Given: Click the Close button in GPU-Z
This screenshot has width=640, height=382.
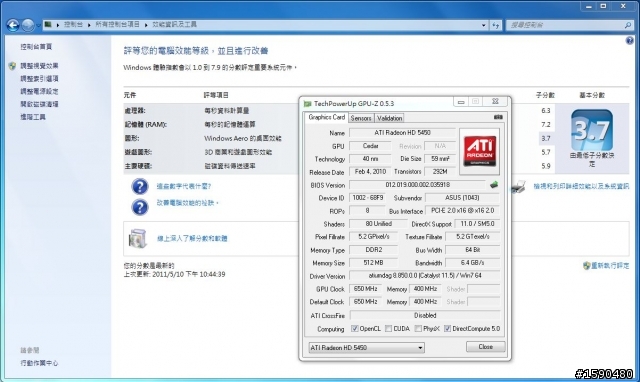Looking at the screenshot, I should (x=485, y=347).
